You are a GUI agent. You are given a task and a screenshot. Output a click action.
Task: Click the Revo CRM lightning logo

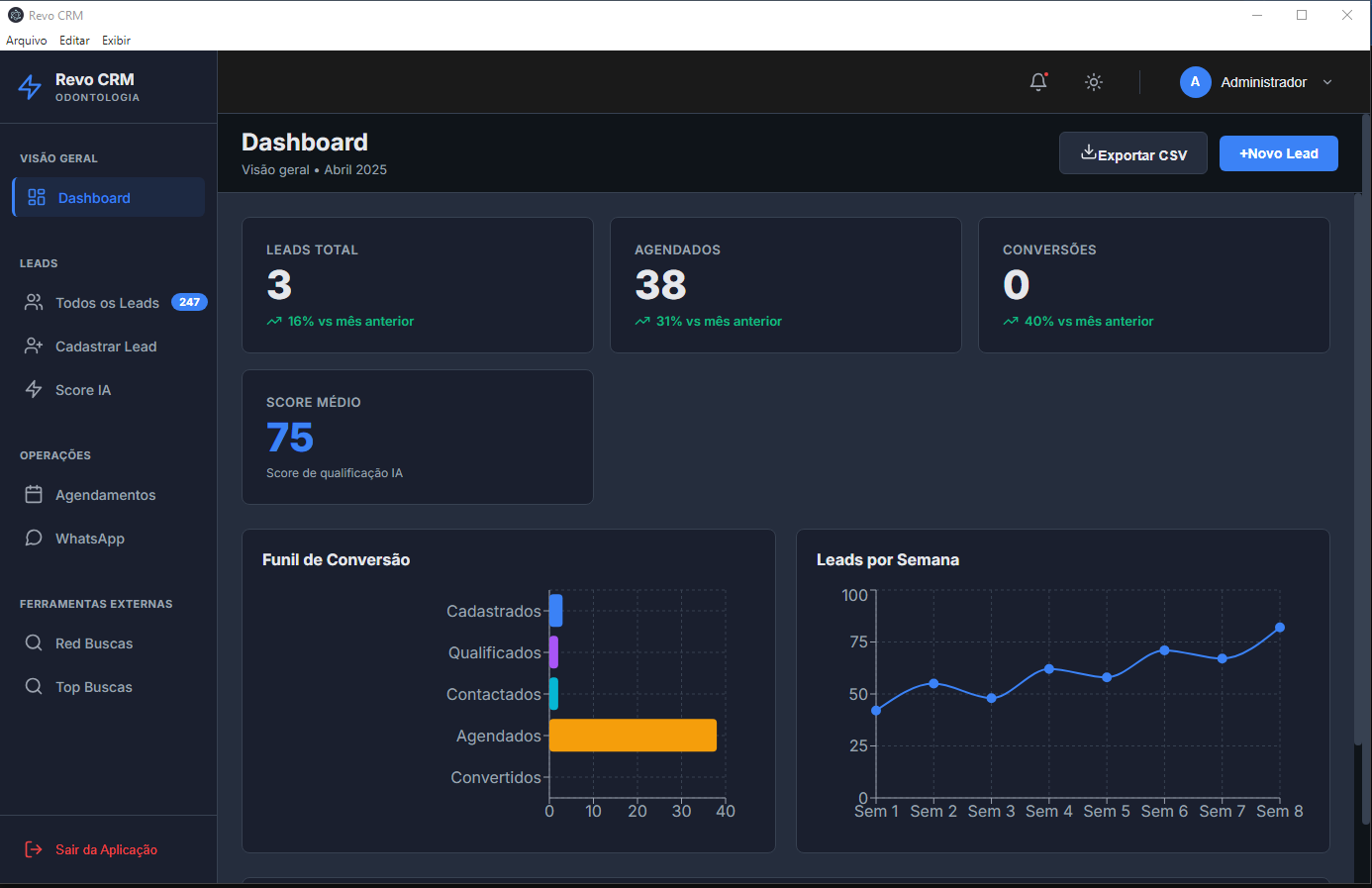[x=31, y=87]
